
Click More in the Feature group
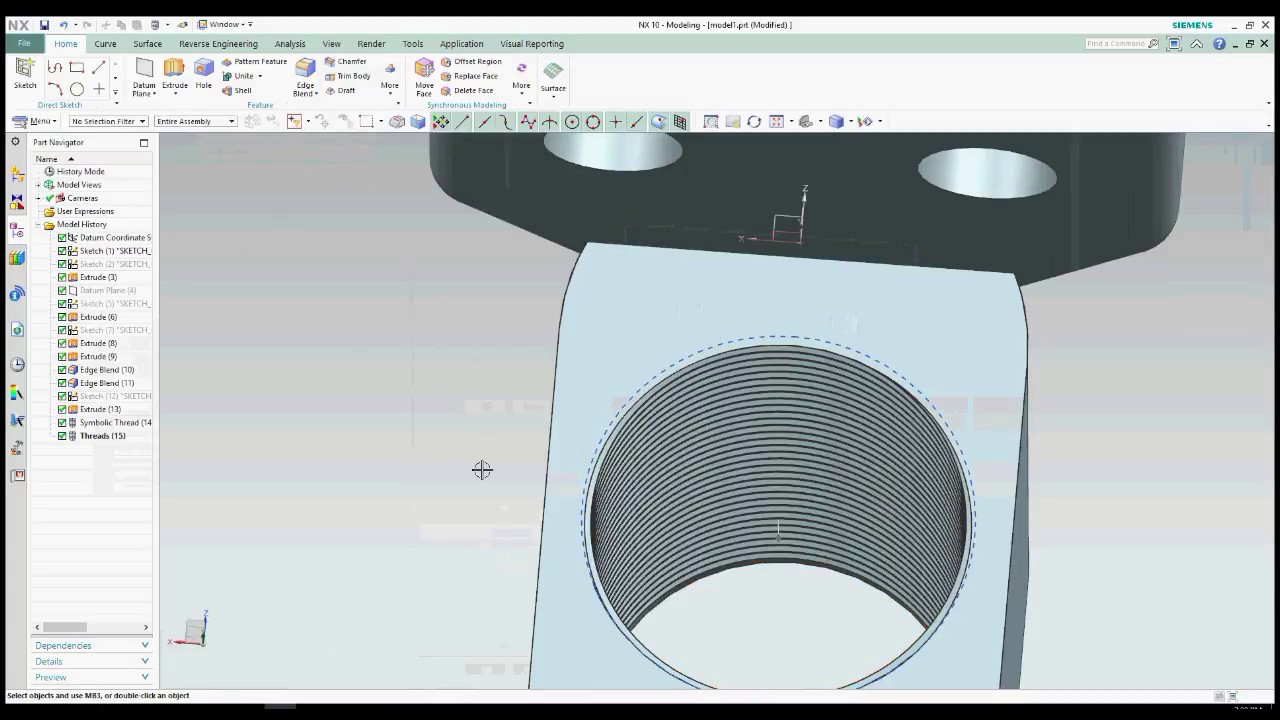390,77
